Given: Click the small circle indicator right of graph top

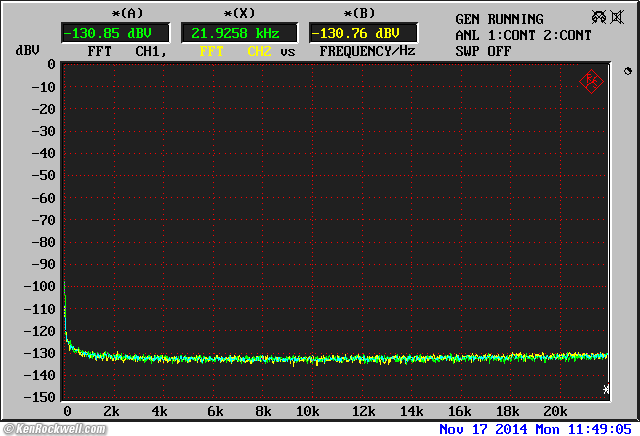Looking at the screenshot, I should (627, 72).
